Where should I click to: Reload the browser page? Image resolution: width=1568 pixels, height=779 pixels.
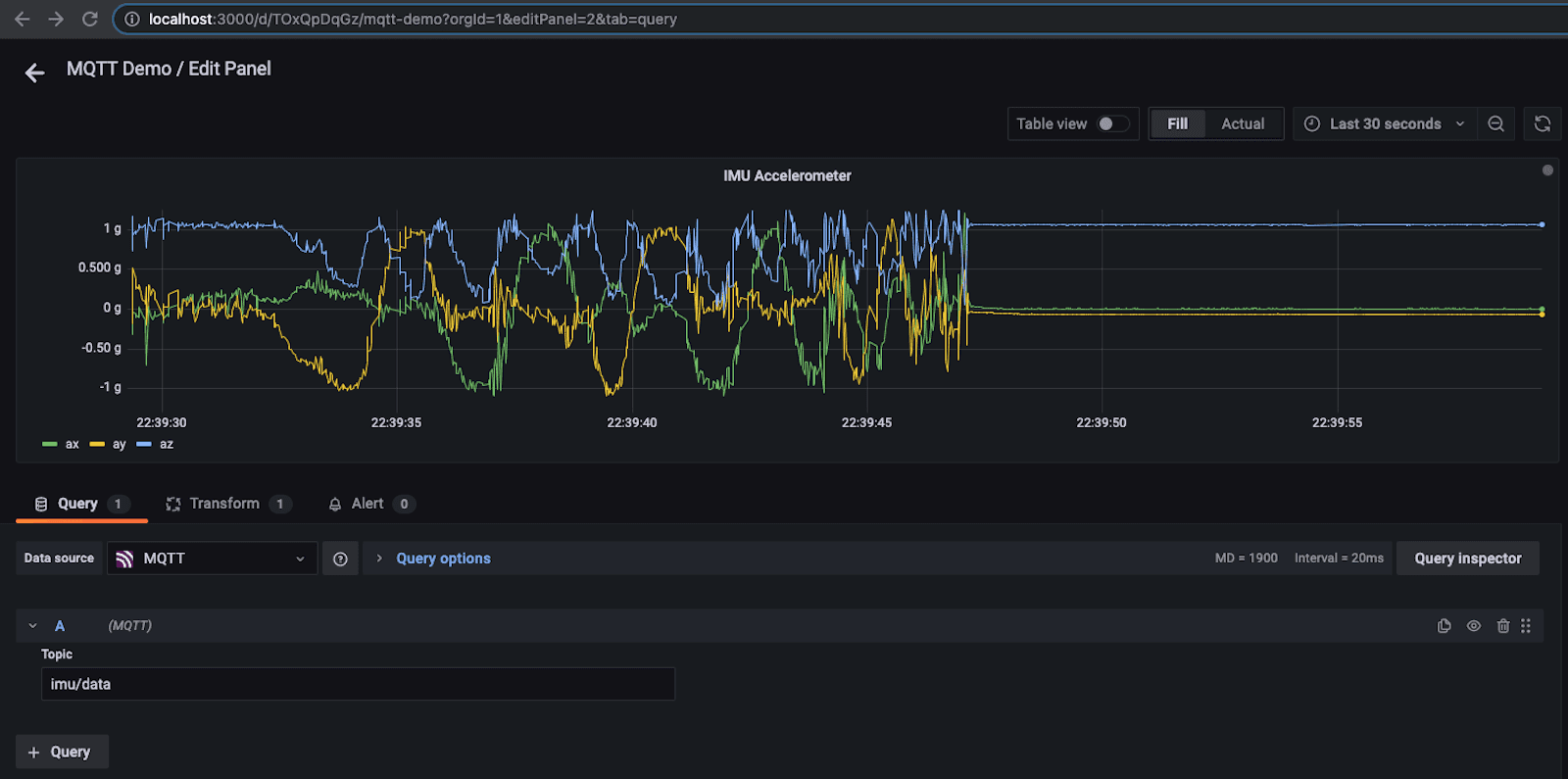tap(89, 19)
